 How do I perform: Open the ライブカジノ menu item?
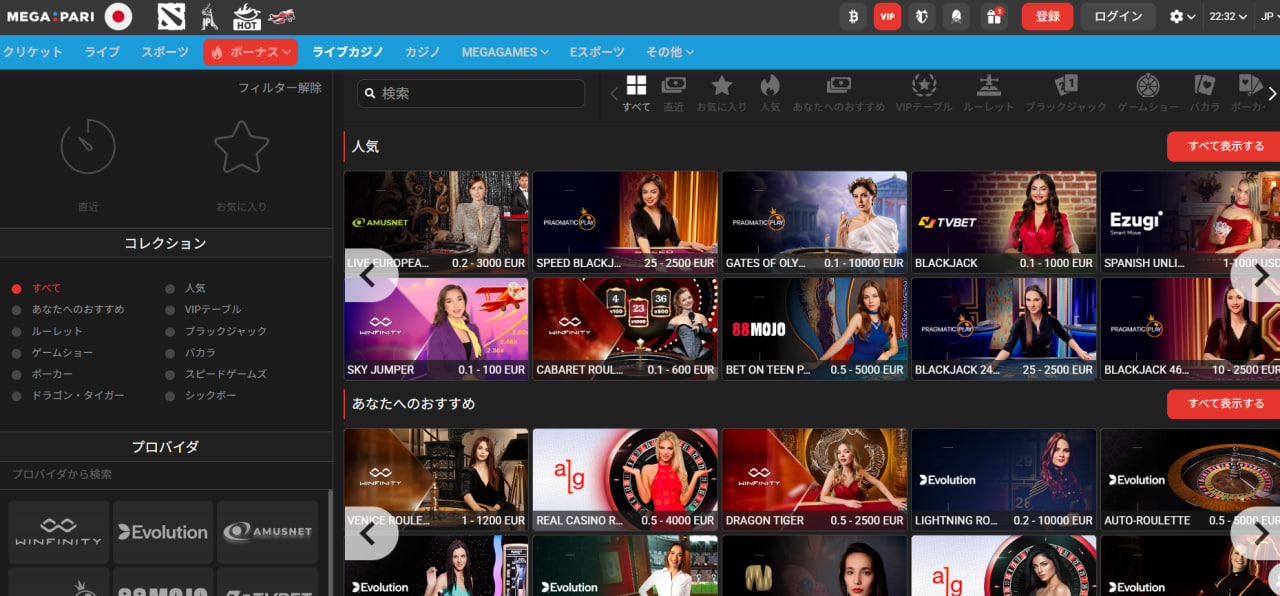coord(348,52)
